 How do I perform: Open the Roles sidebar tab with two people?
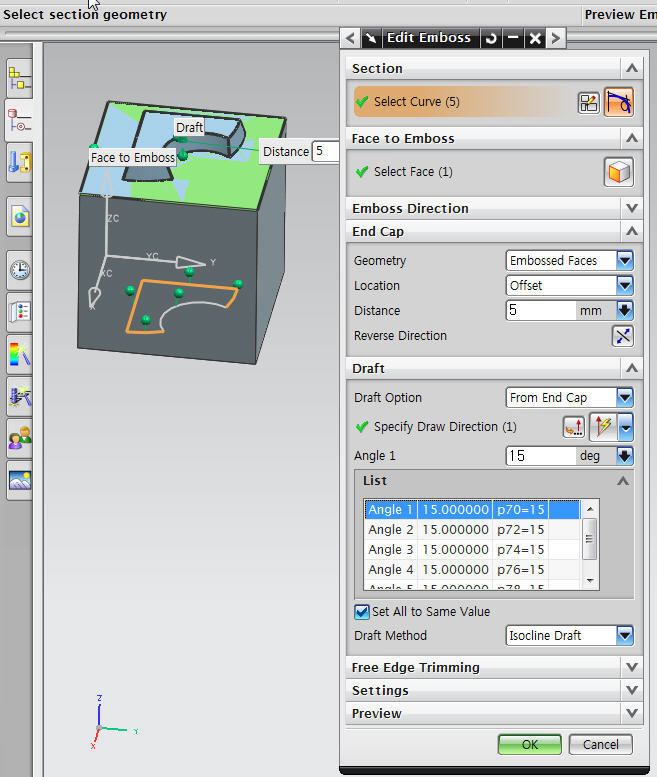point(20,437)
